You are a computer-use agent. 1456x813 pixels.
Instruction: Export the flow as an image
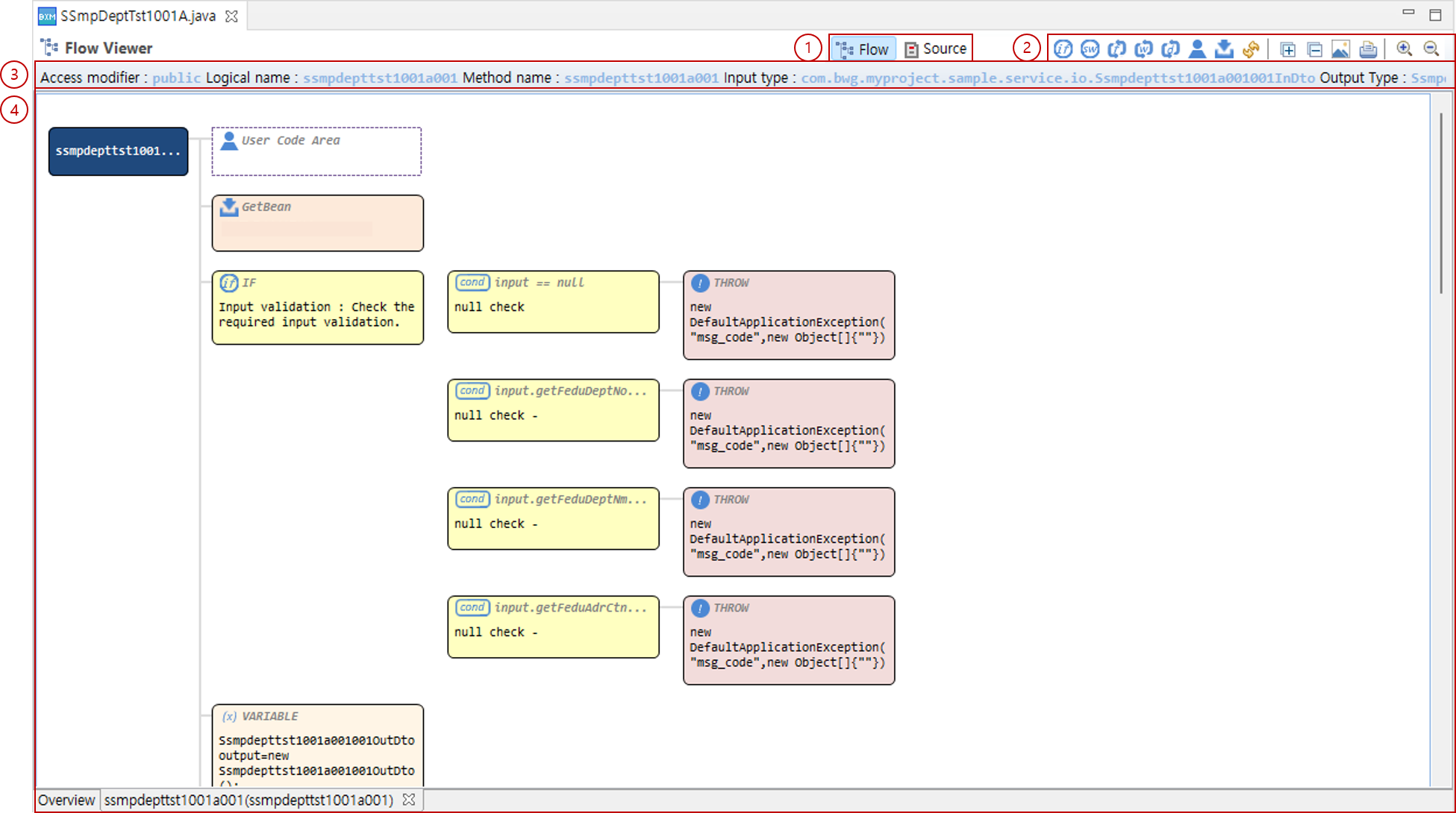pos(1340,48)
